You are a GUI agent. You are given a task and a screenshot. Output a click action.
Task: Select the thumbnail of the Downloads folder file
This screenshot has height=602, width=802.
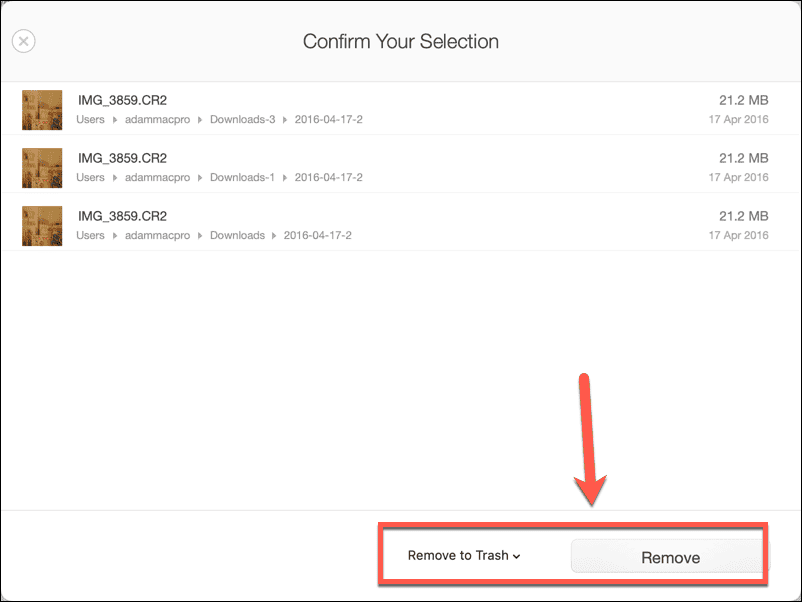pyautogui.click(x=42, y=226)
